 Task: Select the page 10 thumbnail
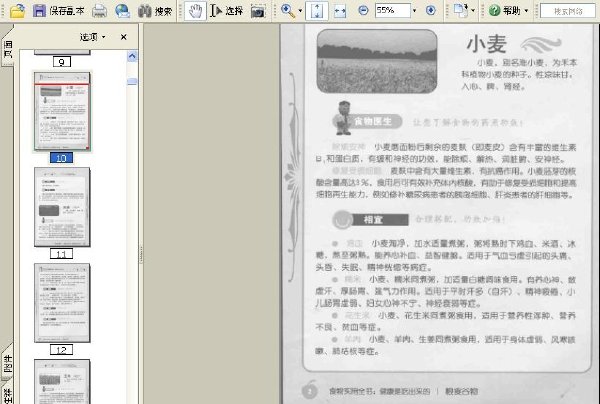[62, 112]
